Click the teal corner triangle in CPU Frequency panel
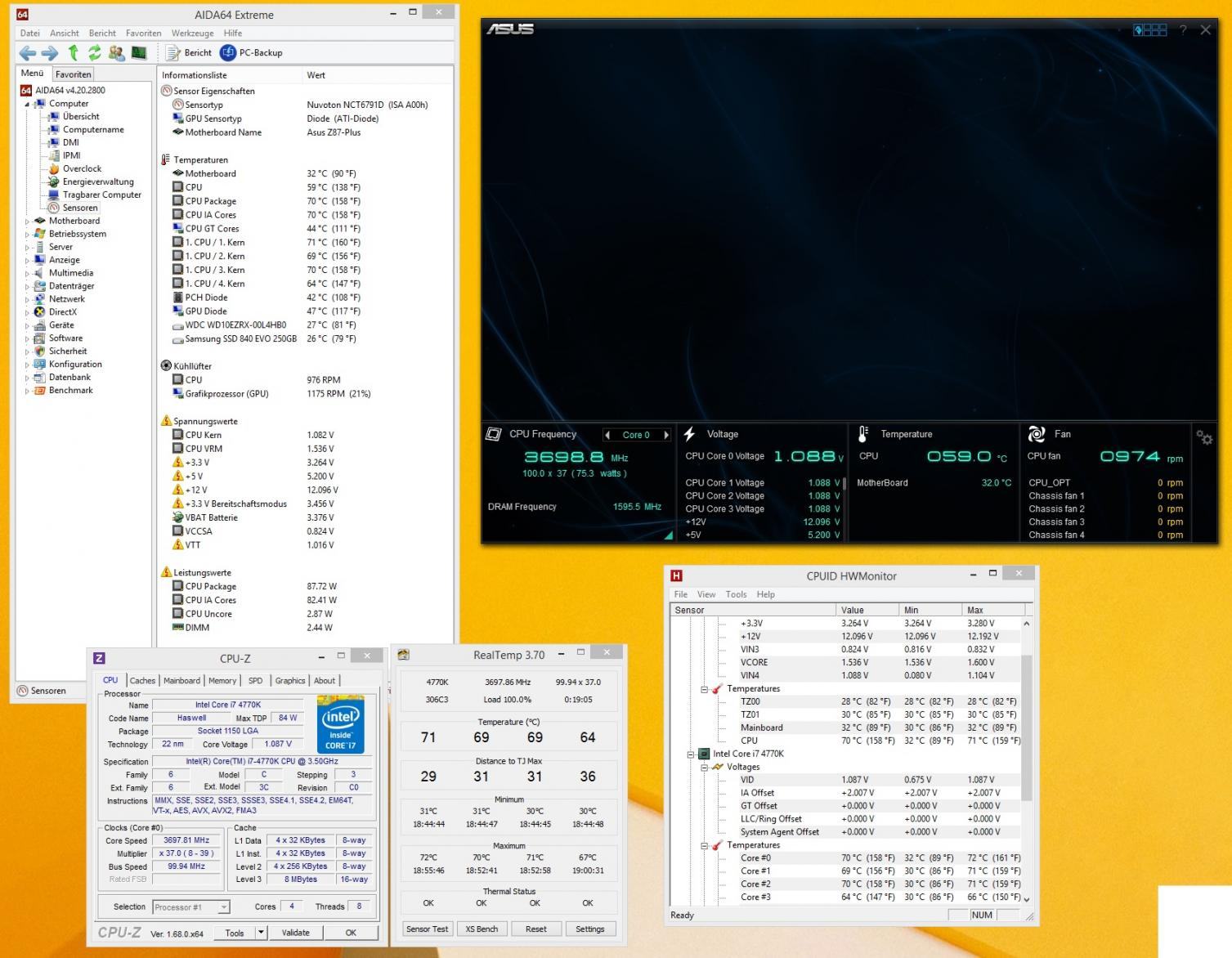The width and height of the screenshot is (1232, 958). (669, 535)
